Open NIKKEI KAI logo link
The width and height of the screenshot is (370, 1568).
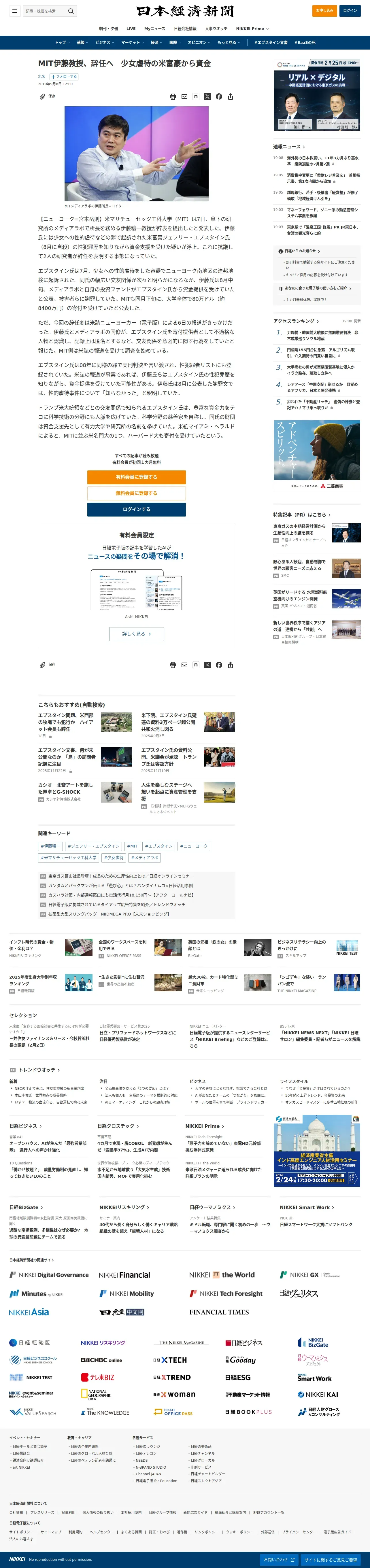318,1395
